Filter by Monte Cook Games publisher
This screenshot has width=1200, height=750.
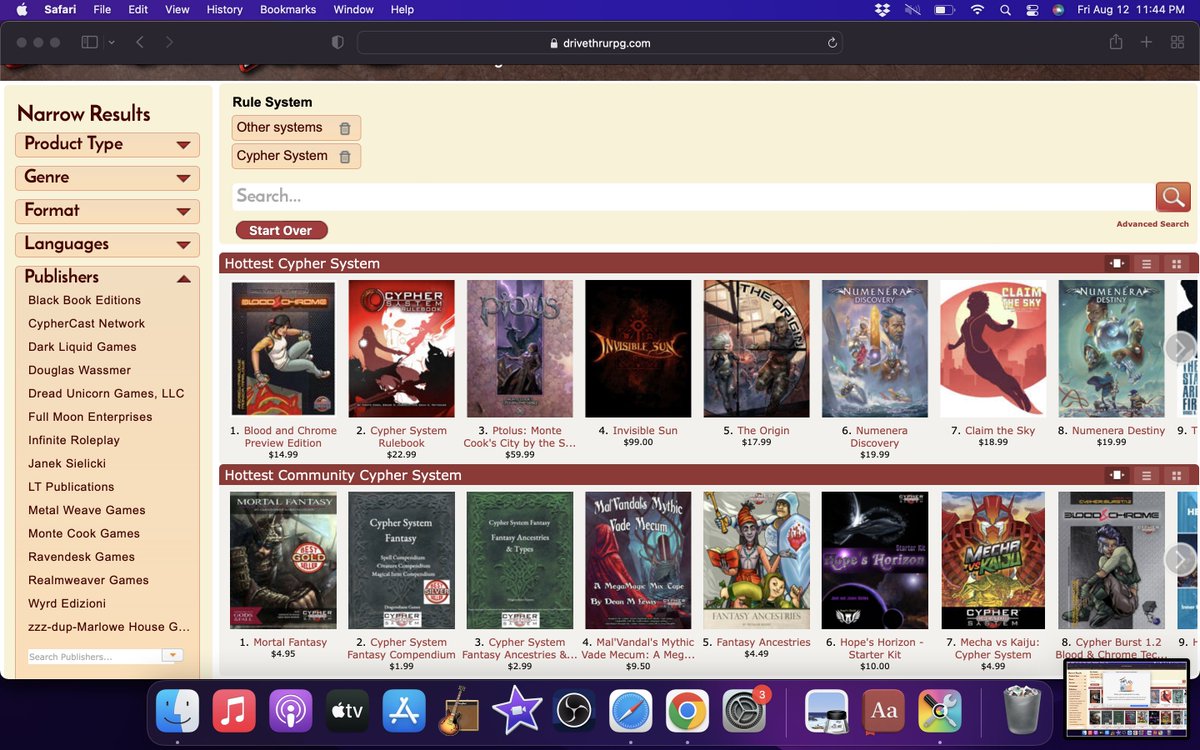tap(84, 534)
